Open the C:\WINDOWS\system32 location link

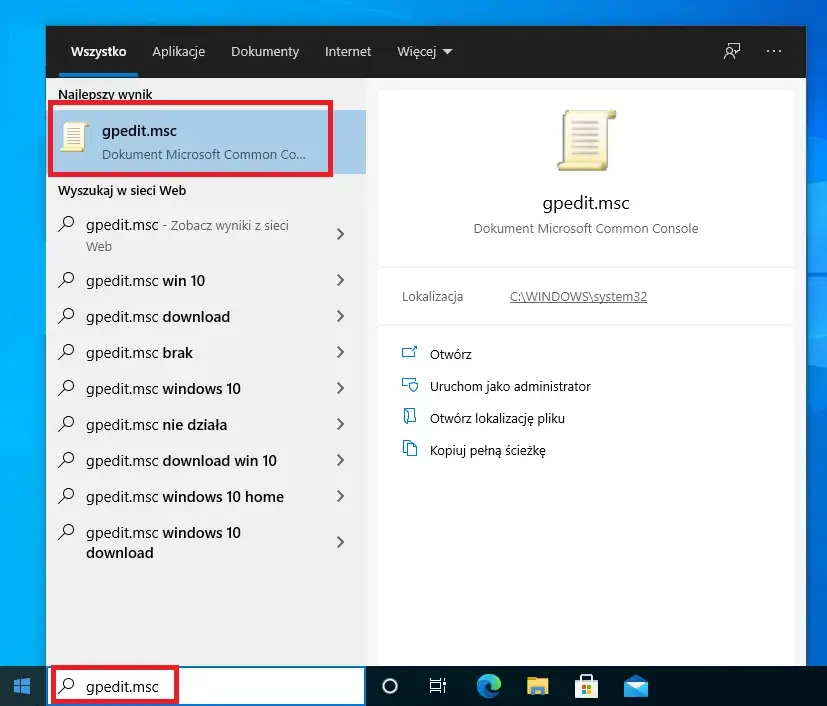tap(577, 296)
